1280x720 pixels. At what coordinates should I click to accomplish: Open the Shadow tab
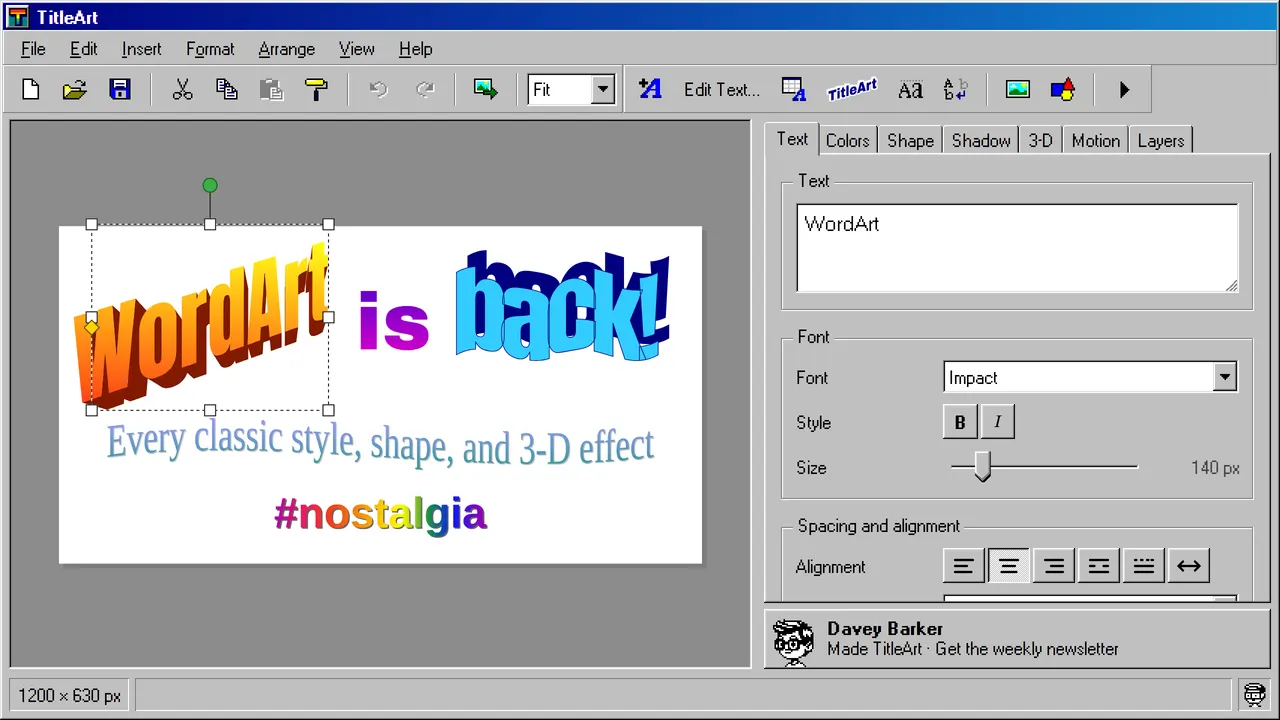point(981,141)
